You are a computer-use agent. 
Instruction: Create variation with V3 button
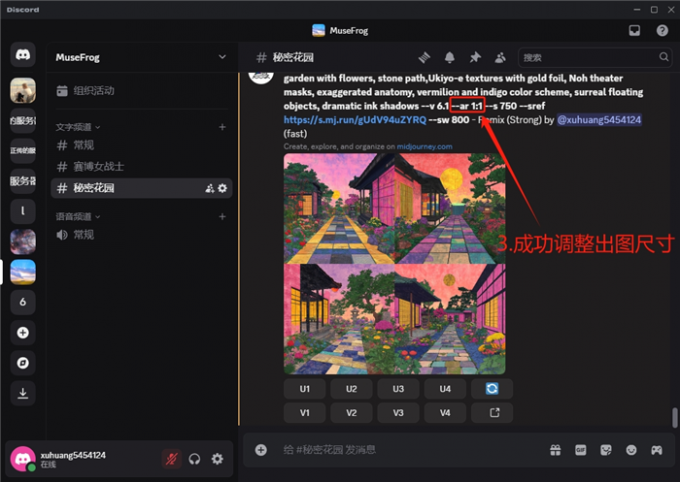click(398, 413)
